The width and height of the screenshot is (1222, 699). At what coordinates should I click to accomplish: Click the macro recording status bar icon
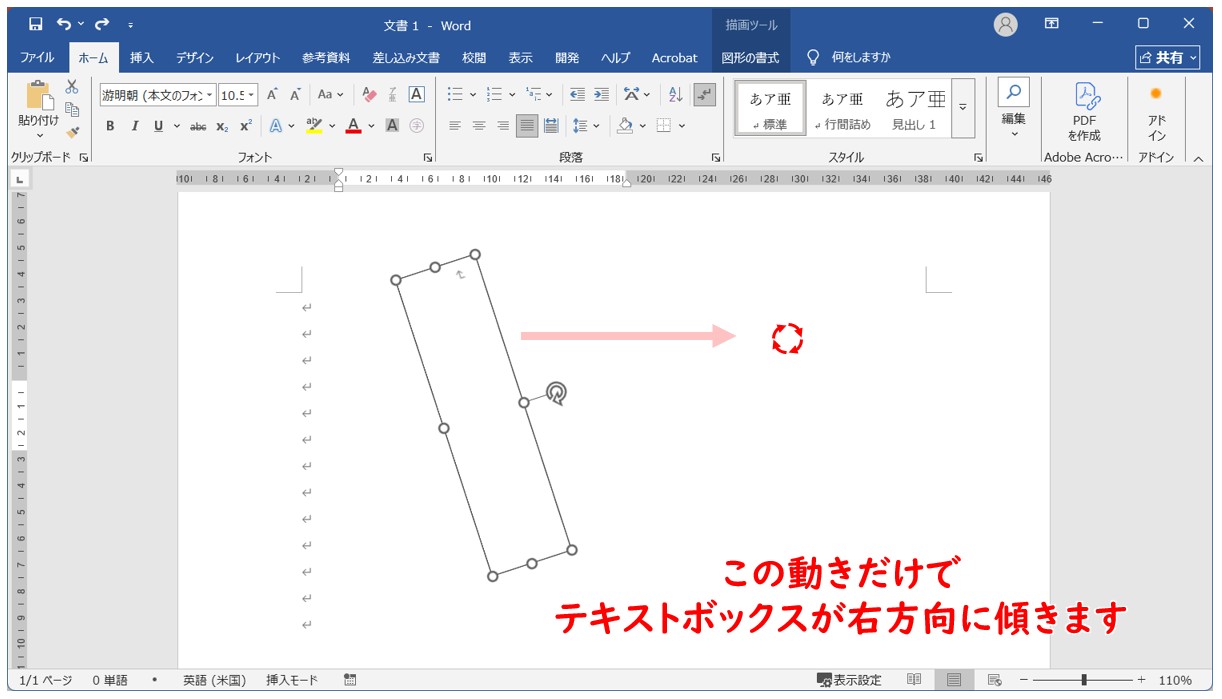[x=350, y=680]
